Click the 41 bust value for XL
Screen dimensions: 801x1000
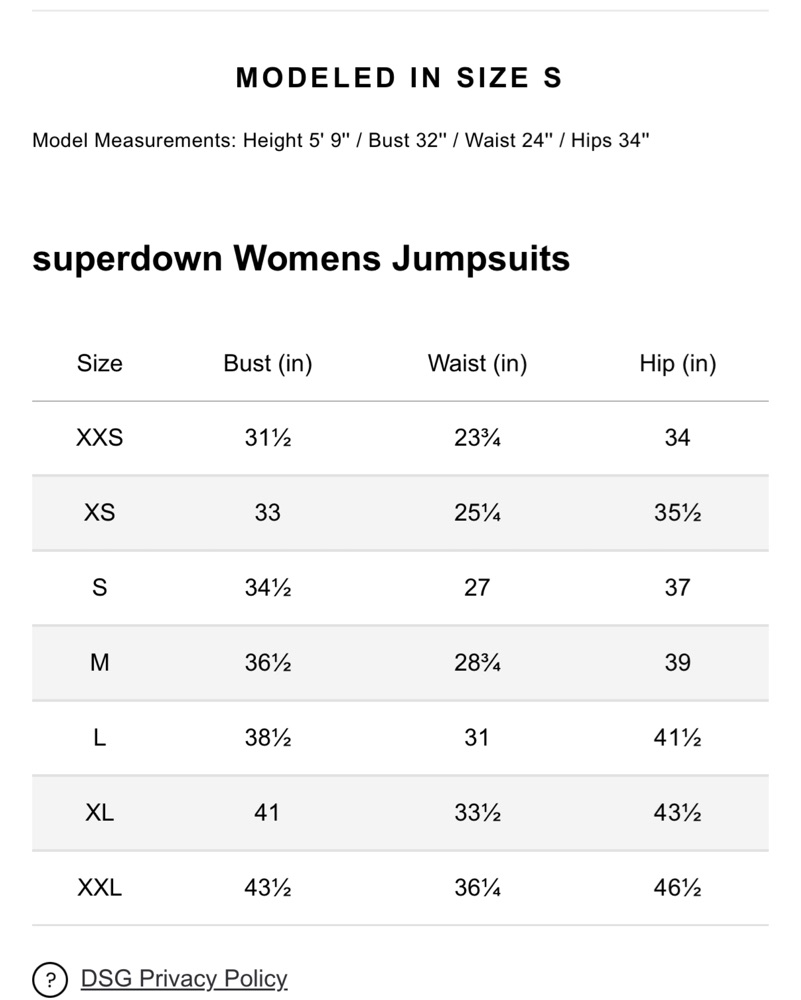(x=267, y=812)
